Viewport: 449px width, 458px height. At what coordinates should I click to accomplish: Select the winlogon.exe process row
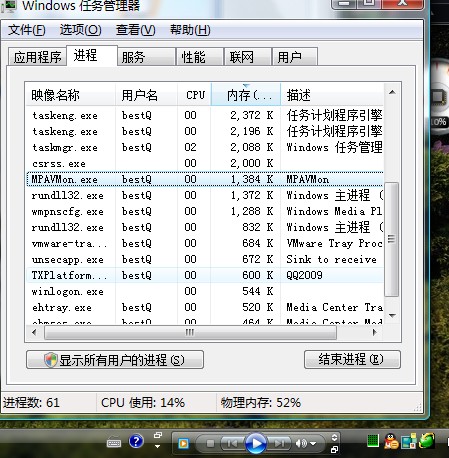click(x=205, y=291)
